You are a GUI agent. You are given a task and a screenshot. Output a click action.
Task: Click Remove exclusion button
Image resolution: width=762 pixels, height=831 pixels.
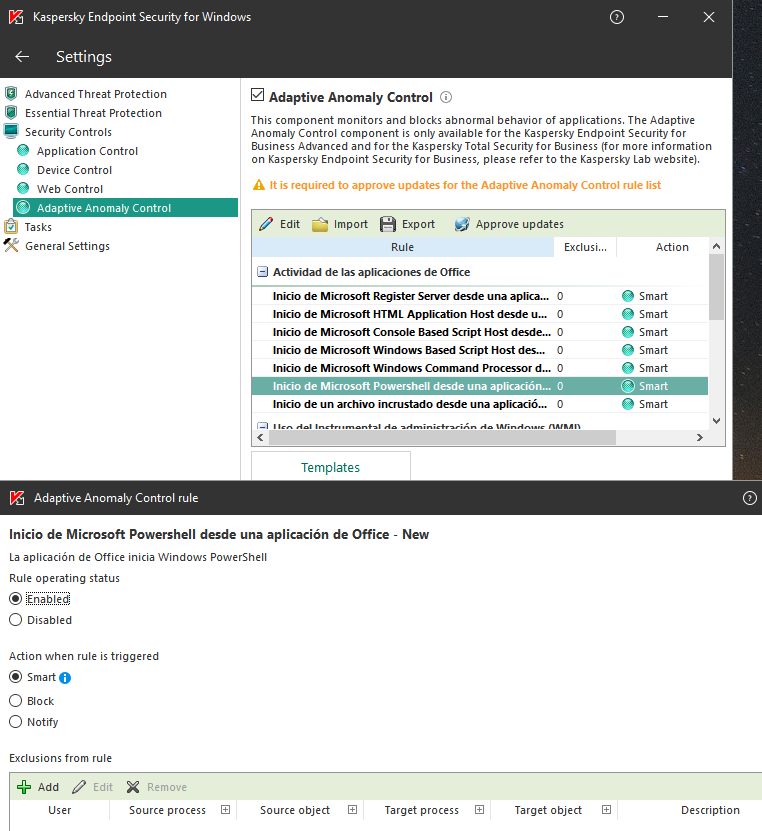(x=157, y=787)
